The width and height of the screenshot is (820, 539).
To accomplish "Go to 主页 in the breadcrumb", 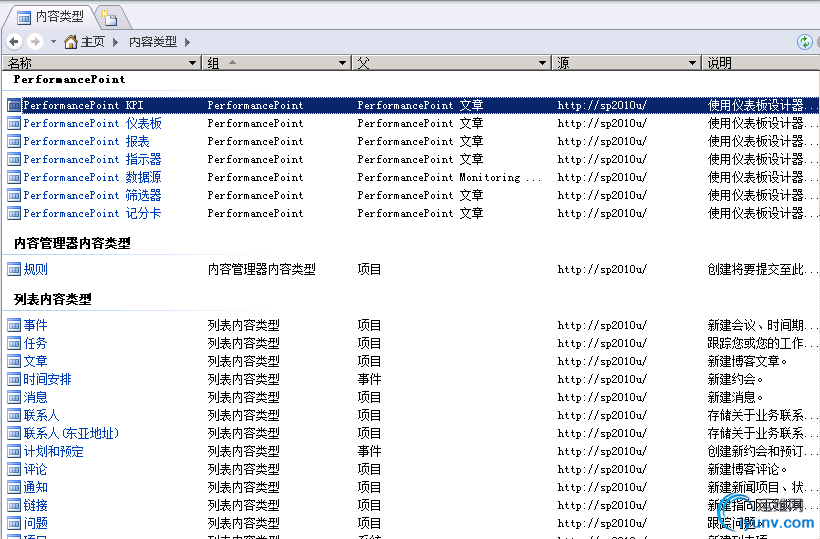I will 93,42.
